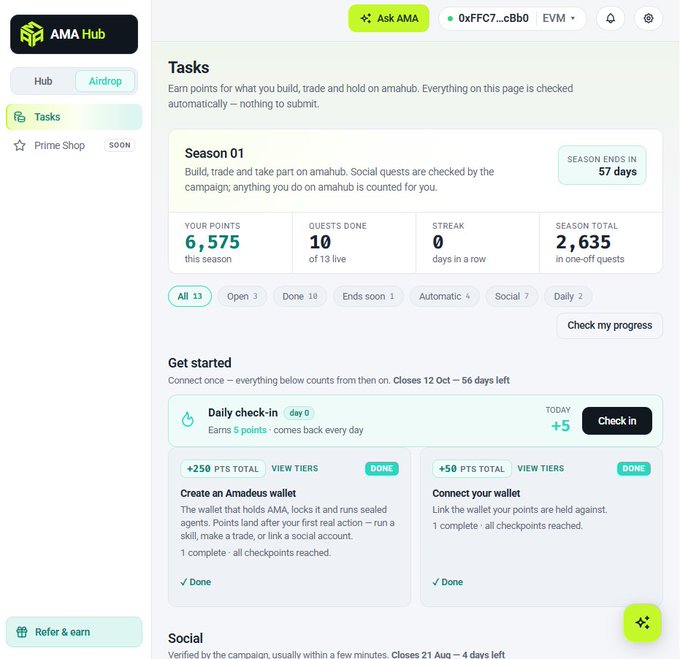Image resolution: width=680 pixels, height=659 pixels.
Task: Click the day 0 badge
Action: pos(299,413)
